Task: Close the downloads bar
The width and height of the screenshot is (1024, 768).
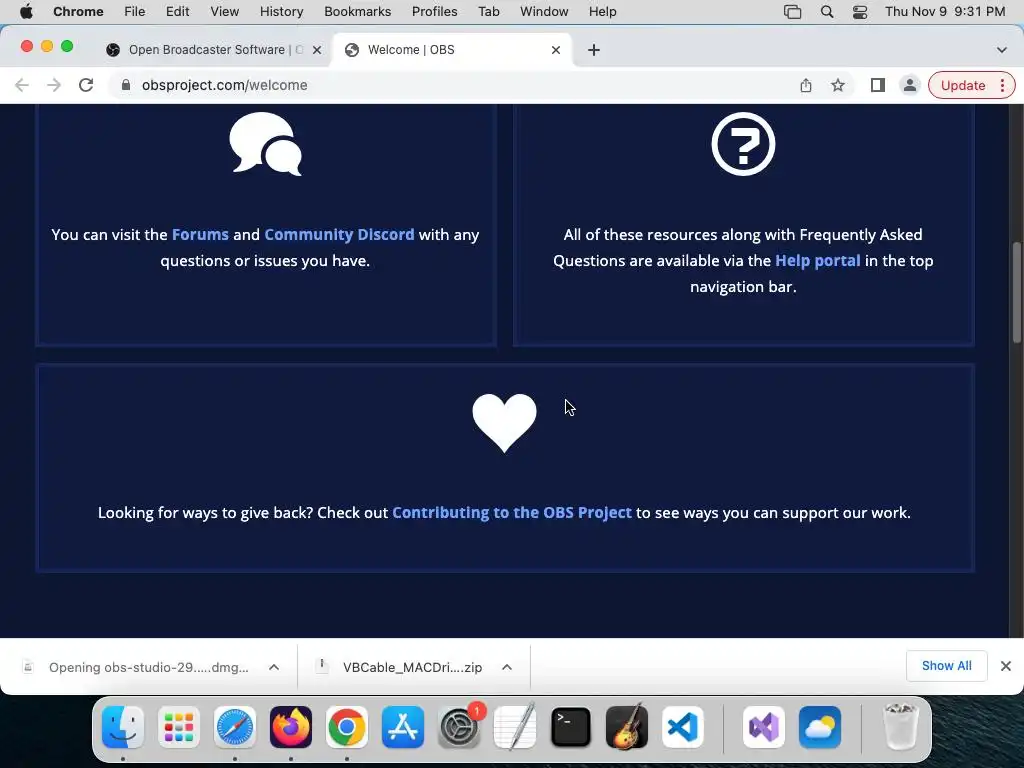Action: [1006, 665]
